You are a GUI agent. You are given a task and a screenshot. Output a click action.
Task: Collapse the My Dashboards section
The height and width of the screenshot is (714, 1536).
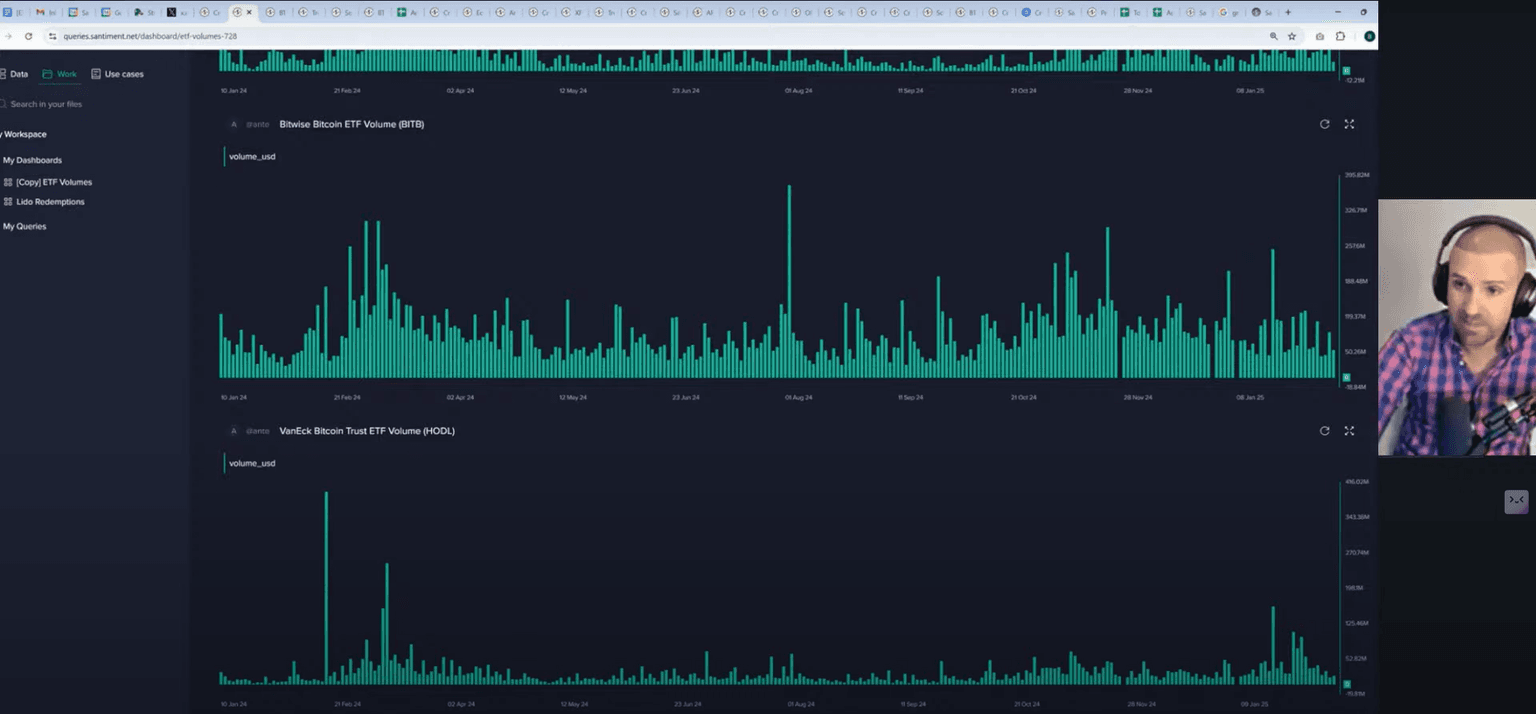(32, 160)
